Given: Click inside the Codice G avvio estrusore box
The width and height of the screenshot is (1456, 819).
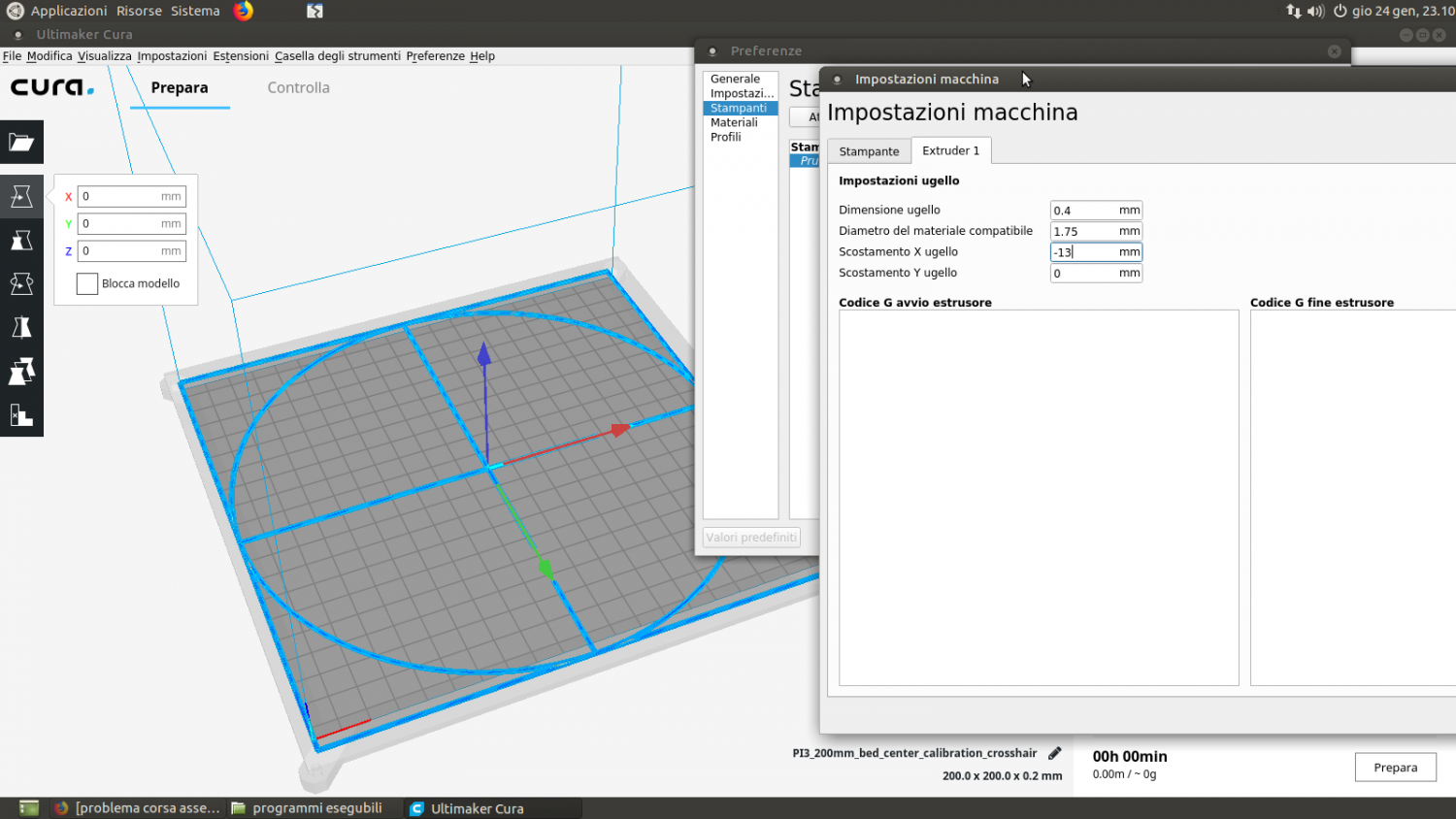Looking at the screenshot, I should (x=1038, y=497).
